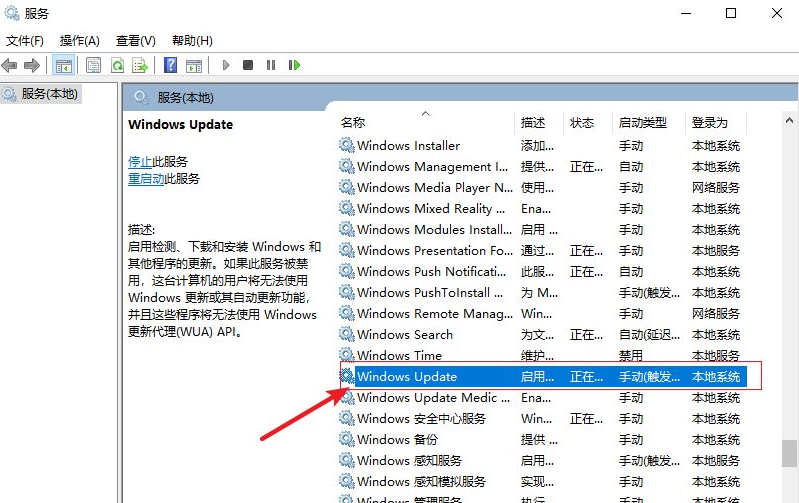Click the 重启动 service link
Viewport: 799px width, 503px height.
(146, 179)
